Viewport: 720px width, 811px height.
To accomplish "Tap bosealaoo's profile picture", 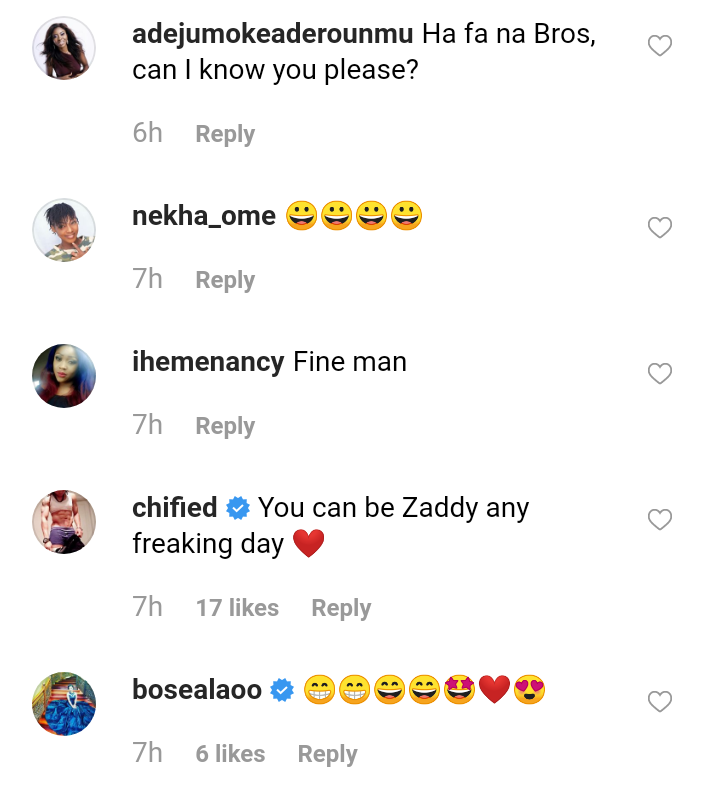I will (x=64, y=704).
